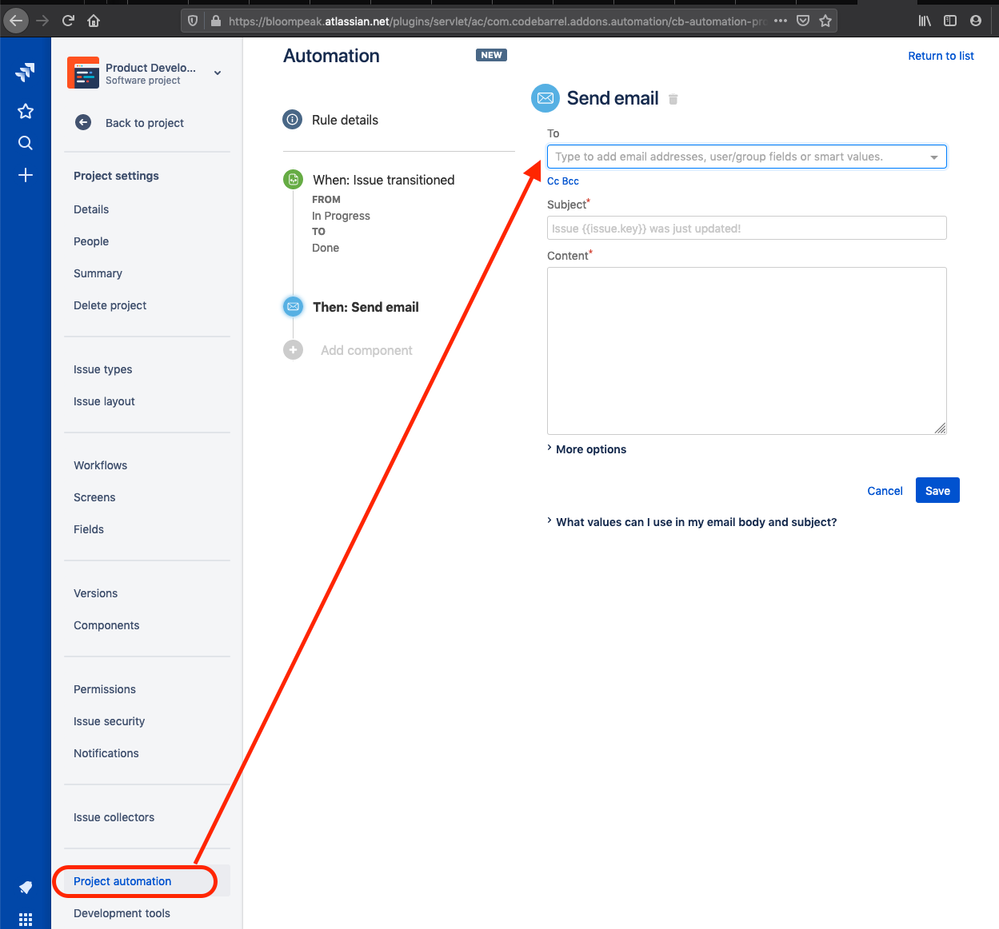Viewport: 999px width, 929px height.
Task: Open Fields settings
Action: click(88, 529)
